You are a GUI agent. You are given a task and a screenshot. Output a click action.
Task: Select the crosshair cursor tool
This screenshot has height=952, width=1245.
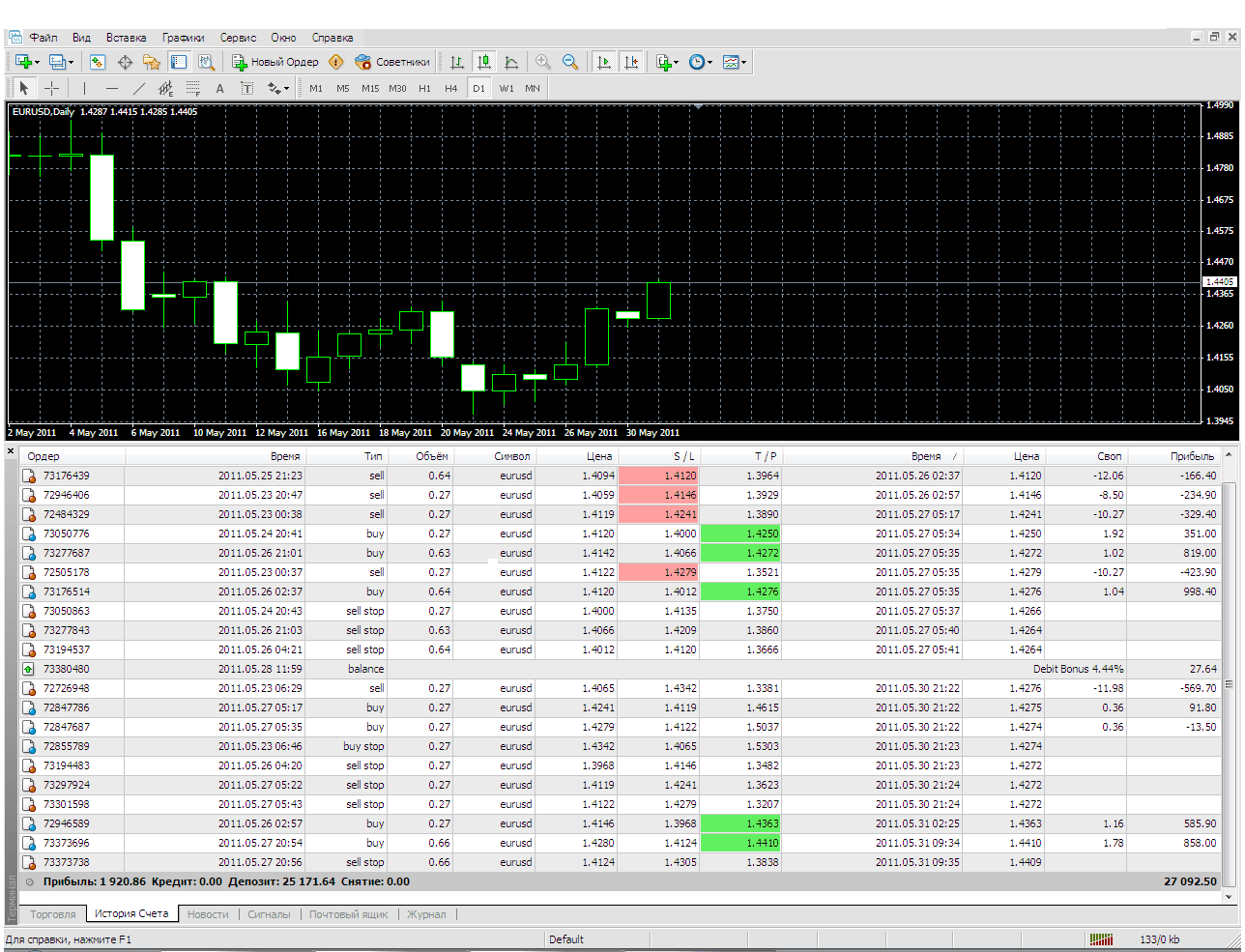click(52, 88)
